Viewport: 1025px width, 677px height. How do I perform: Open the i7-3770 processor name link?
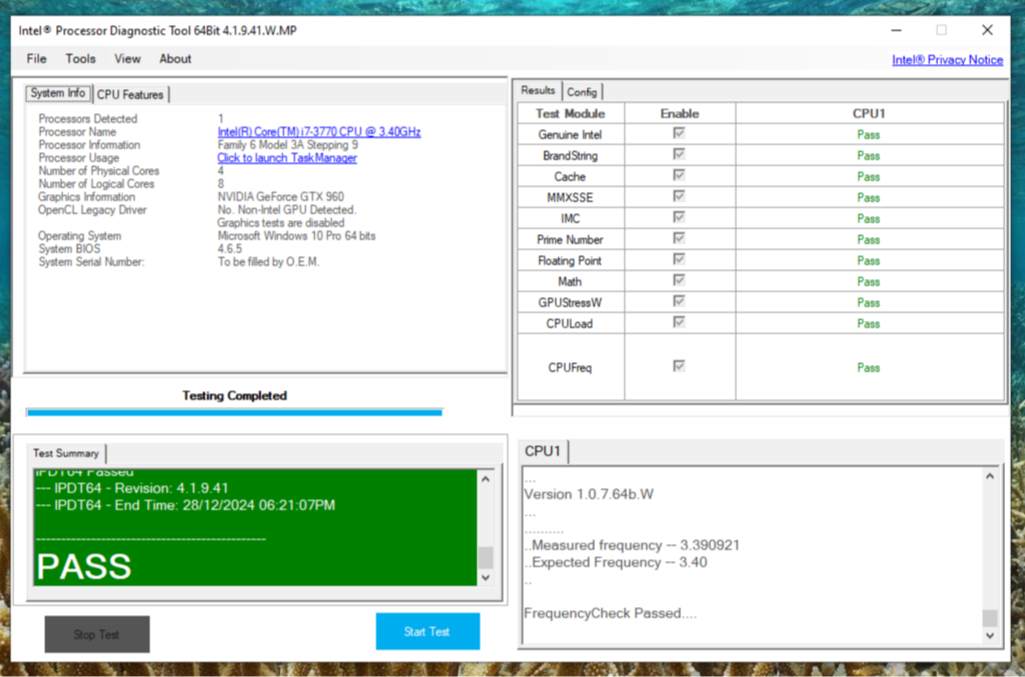pyautogui.click(x=319, y=132)
